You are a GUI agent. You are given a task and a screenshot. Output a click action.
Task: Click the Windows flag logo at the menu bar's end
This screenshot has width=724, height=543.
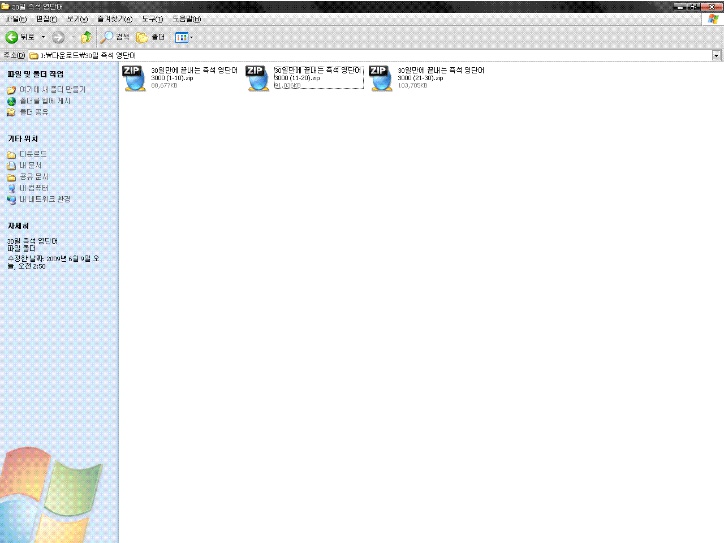[x=713, y=19]
